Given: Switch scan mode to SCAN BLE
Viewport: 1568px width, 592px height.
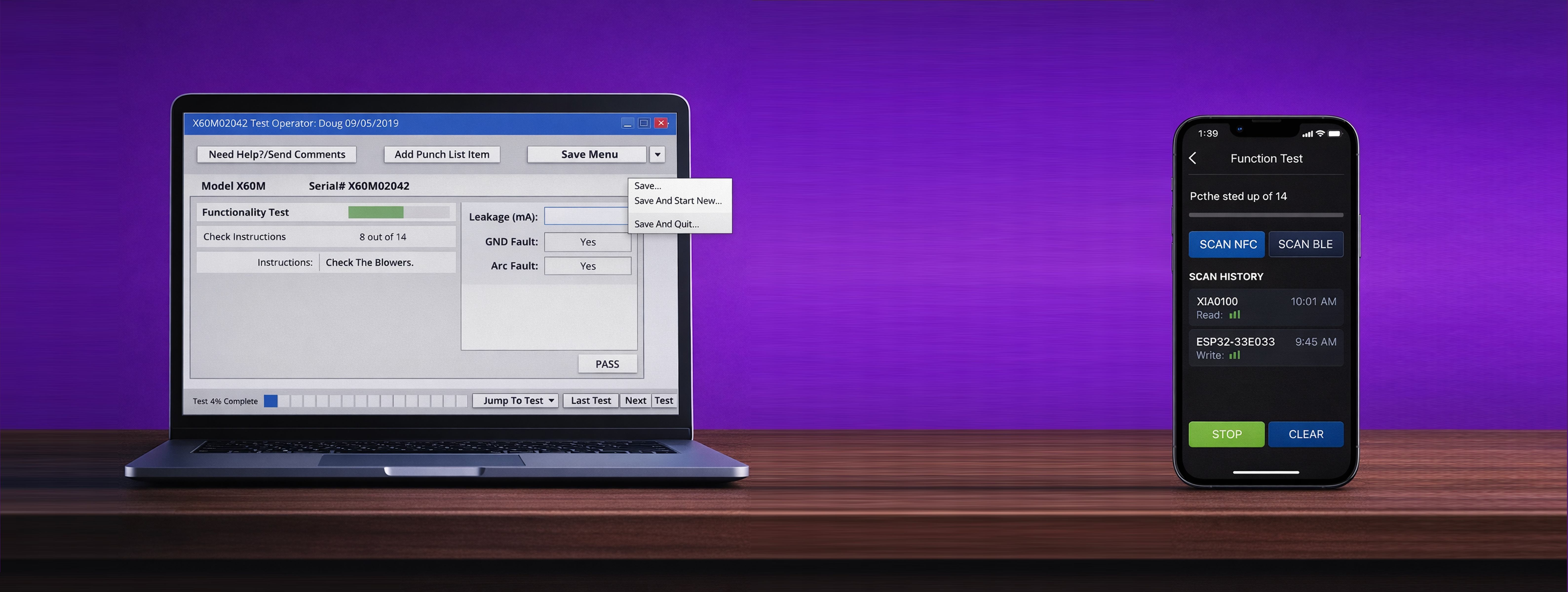Looking at the screenshot, I should (x=1306, y=244).
